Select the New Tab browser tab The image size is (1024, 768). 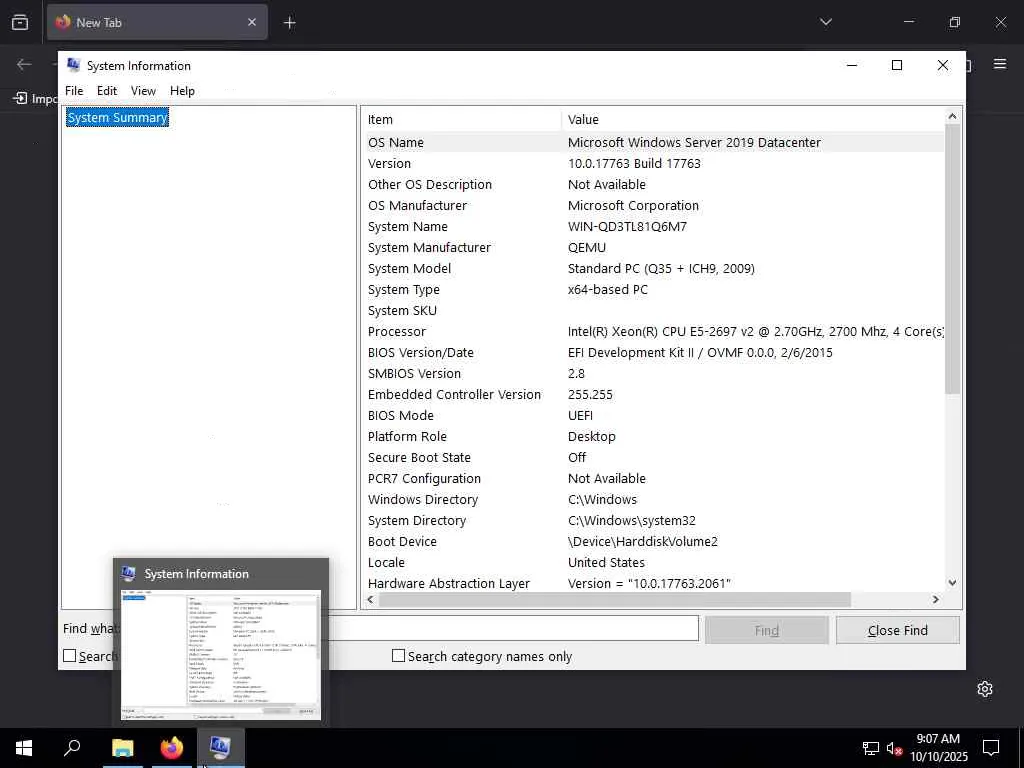(x=157, y=22)
